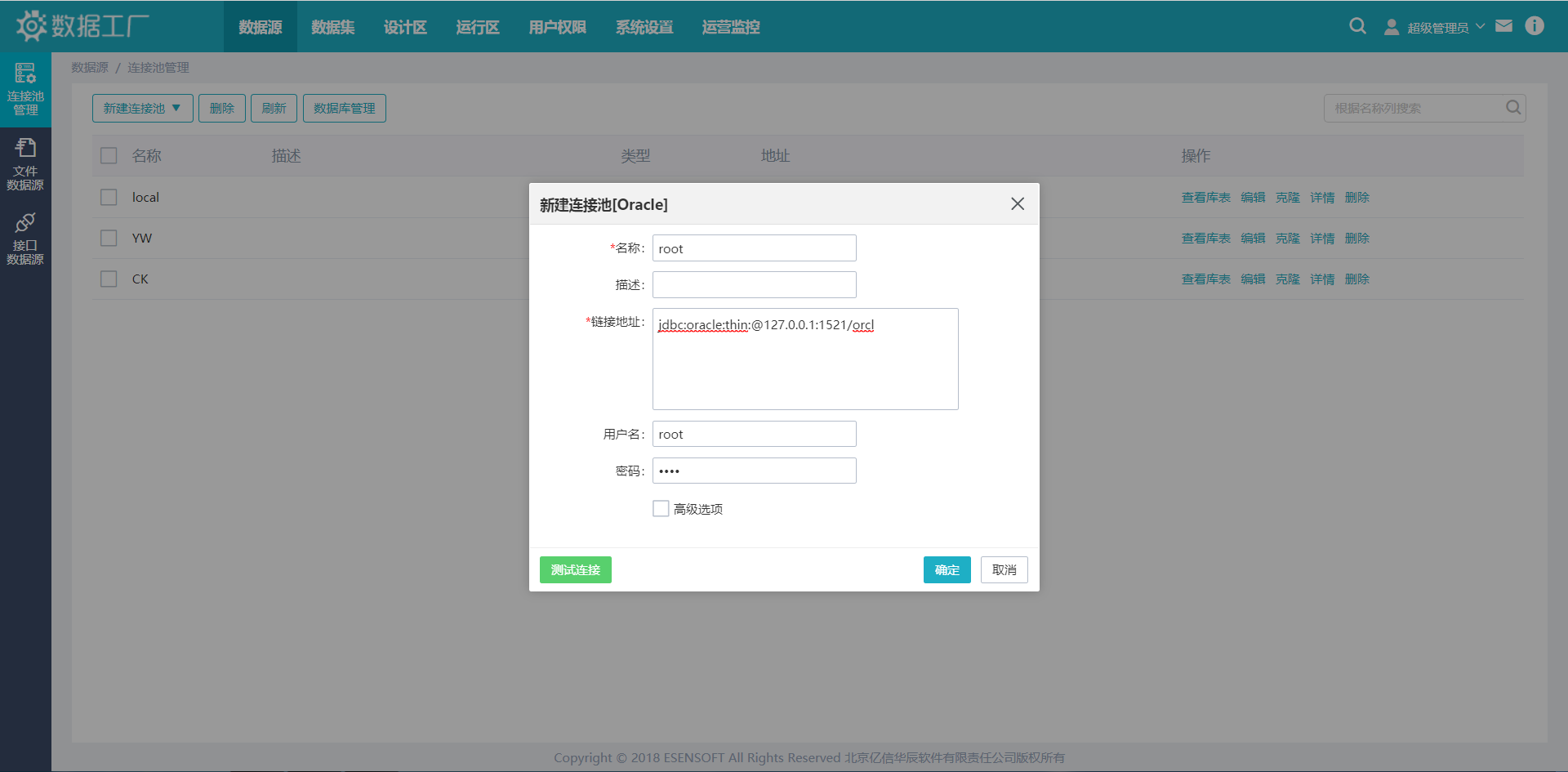Image resolution: width=1568 pixels, height=772 pixels.
Task: Click the 数据源 breadcrumb link
Action: pyautogui.click(x=90, y=67)
